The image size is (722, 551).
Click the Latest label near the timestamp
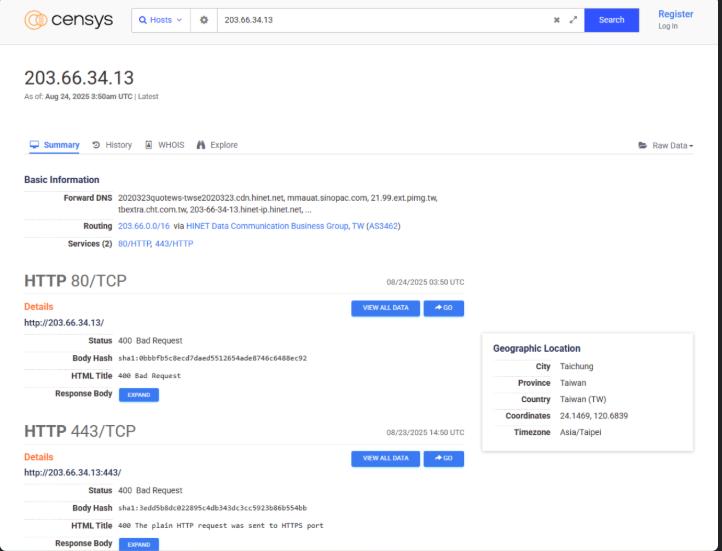coord(148,97)
